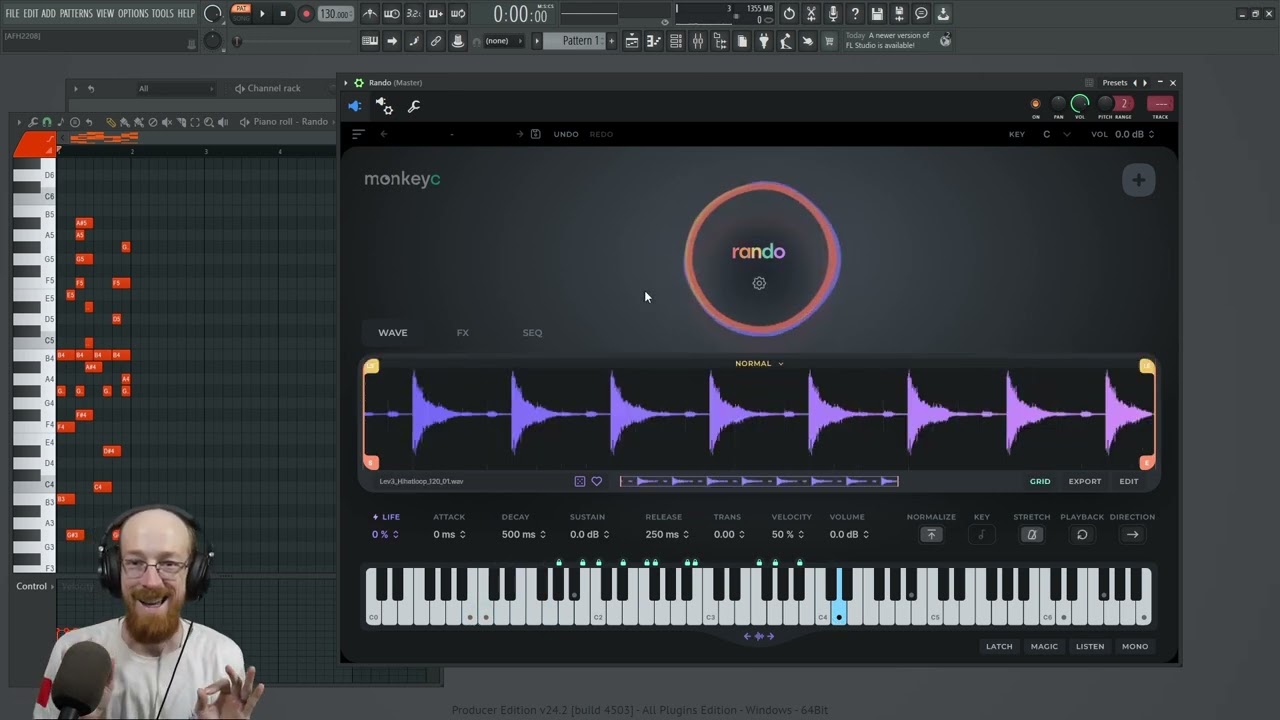Save project with floppy disk icon
The width and height of the screenshot is (1280, 720).
(877, 14)
